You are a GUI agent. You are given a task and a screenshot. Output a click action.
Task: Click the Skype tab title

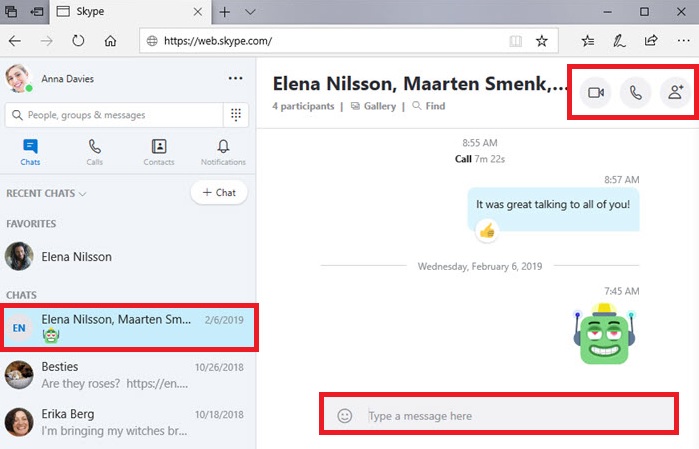(90, 12)
